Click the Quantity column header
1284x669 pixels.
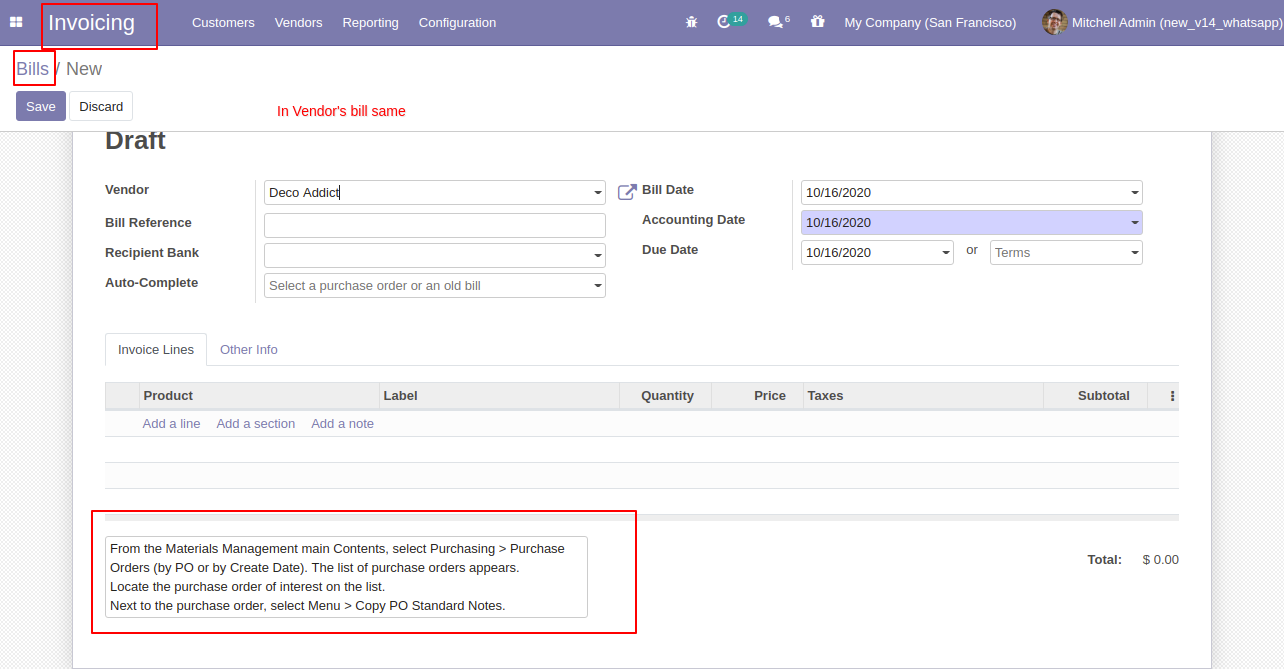[667, 396]
